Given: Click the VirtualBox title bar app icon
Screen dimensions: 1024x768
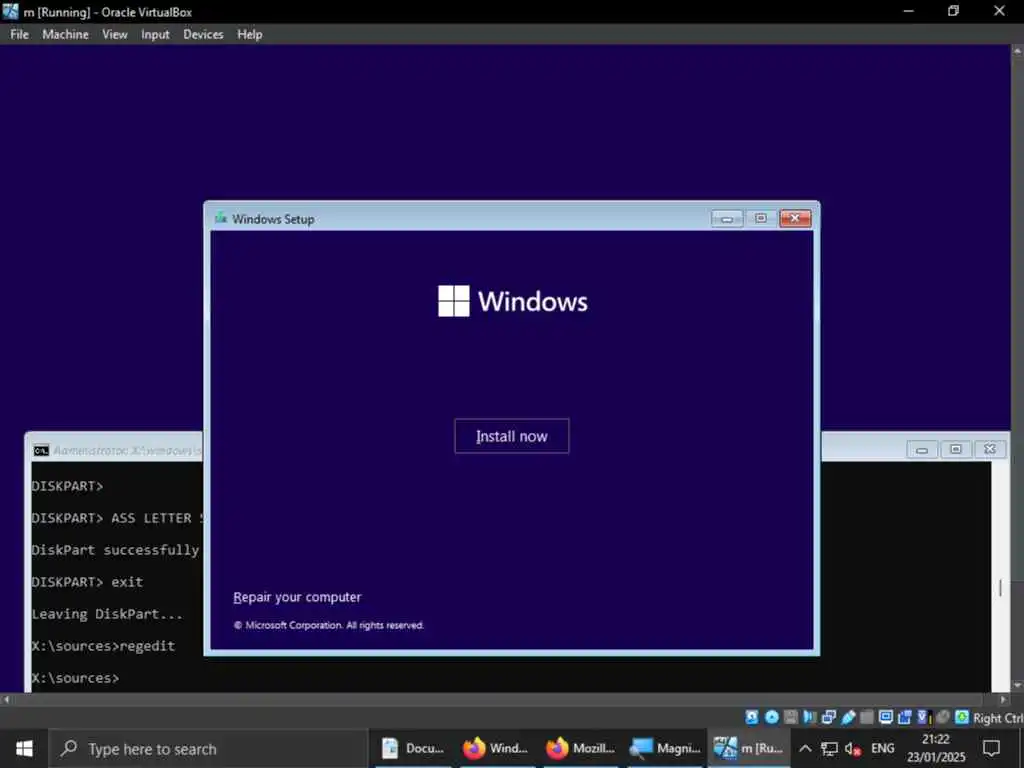Looking at the screenshot, I should 10,11.
